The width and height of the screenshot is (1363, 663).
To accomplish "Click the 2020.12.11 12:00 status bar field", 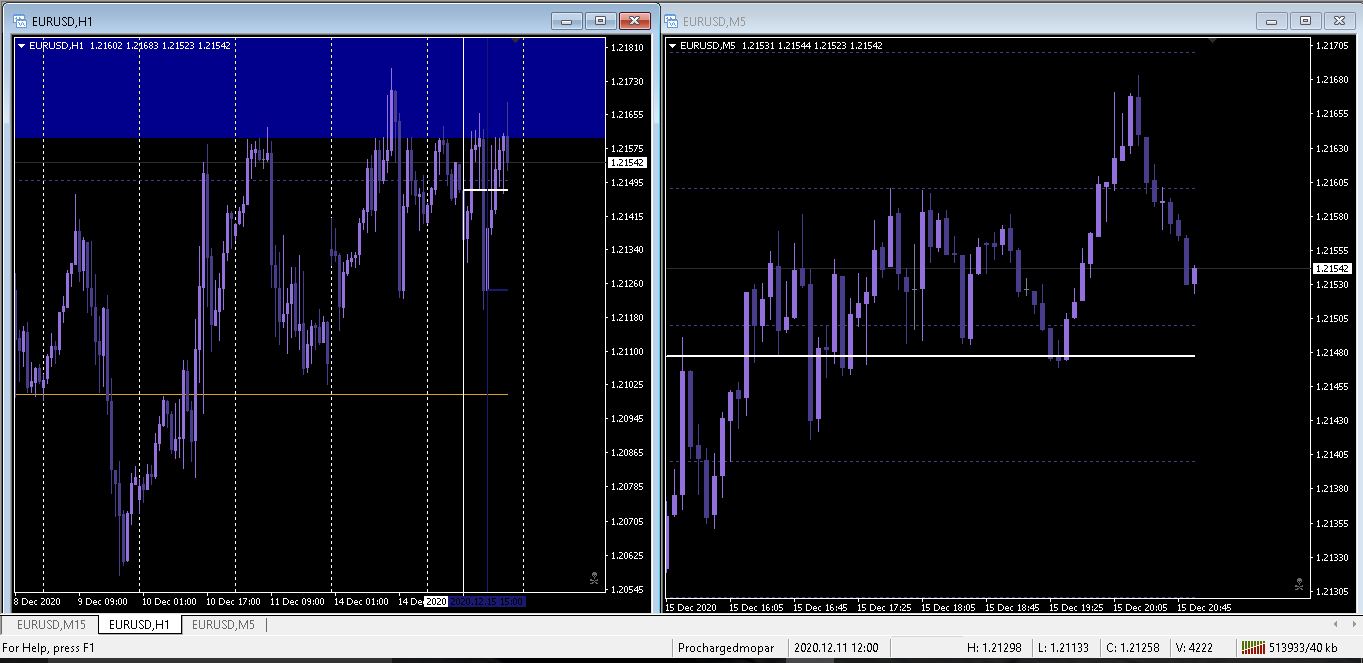I will pyautogui.click(x=837, y=648).
